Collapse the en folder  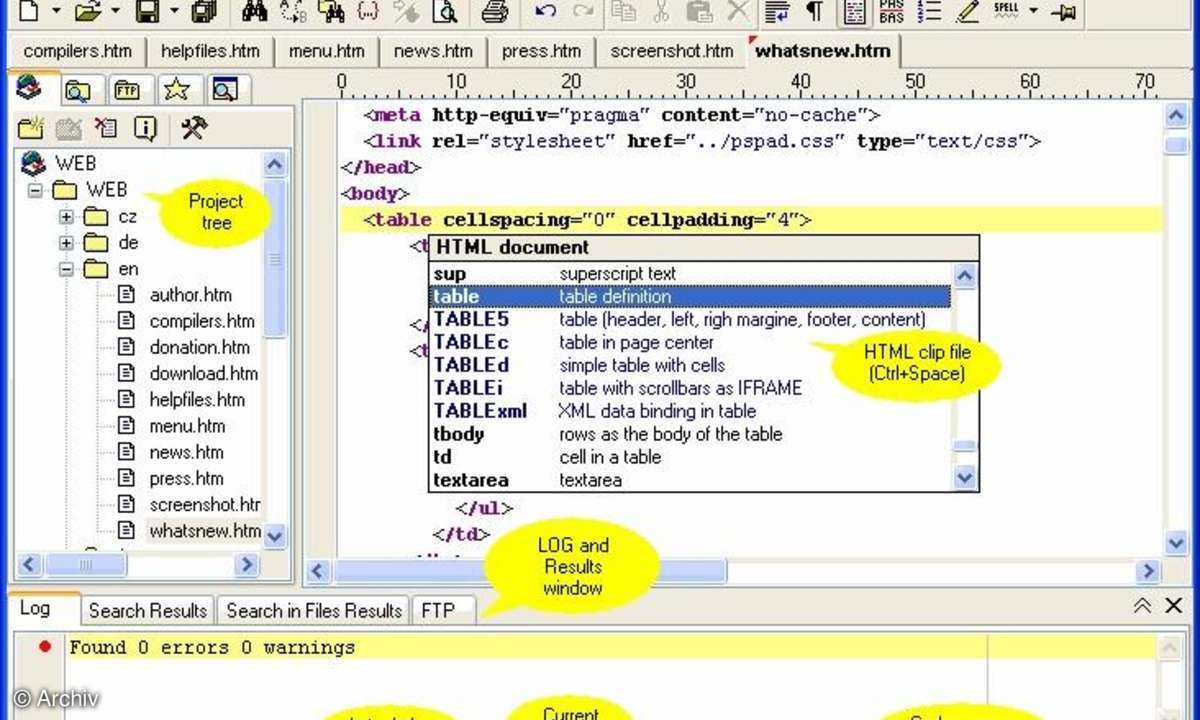(67, 269)
